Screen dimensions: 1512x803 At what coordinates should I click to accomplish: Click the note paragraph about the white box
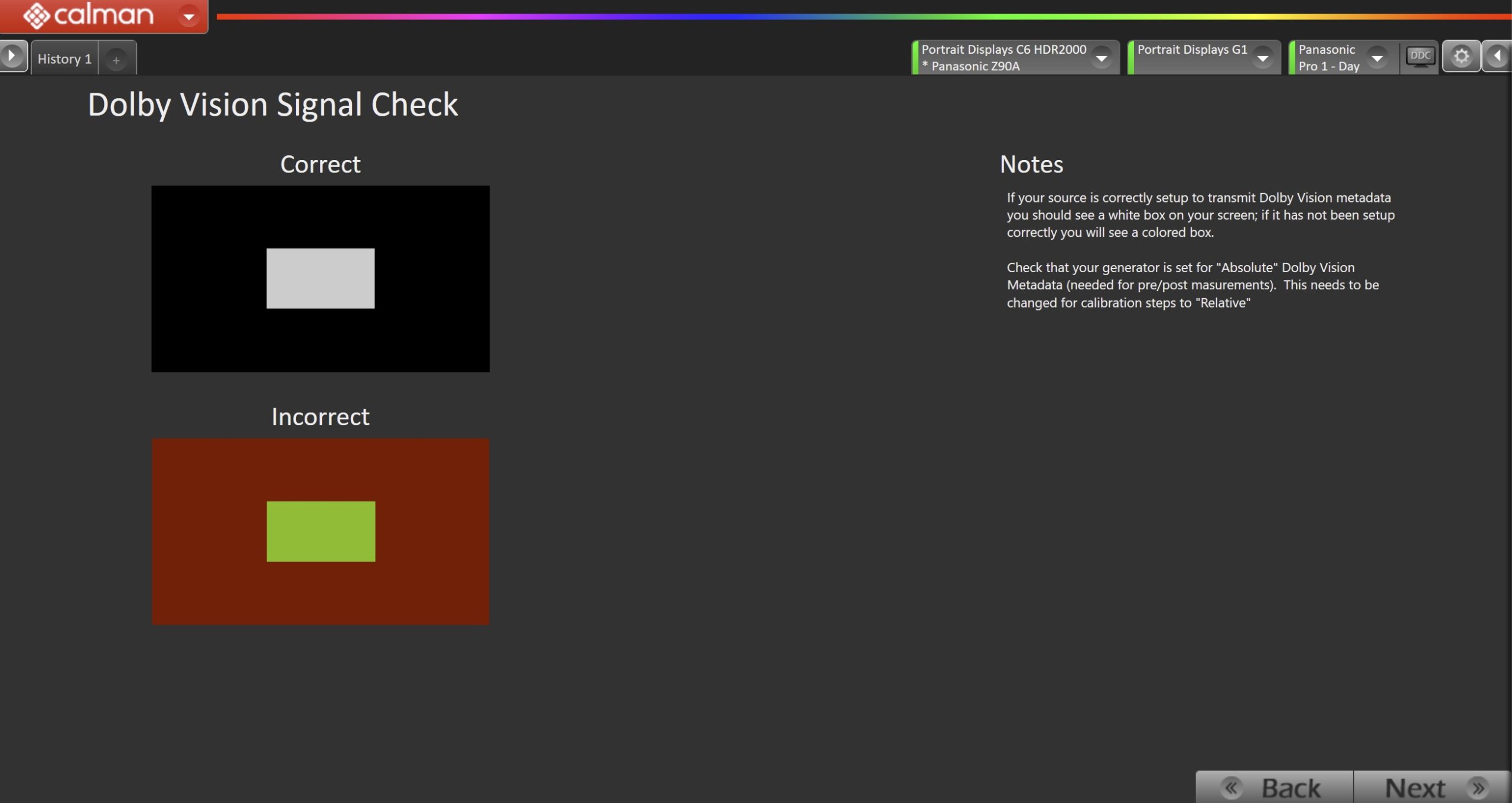(x=1200, y=215)
